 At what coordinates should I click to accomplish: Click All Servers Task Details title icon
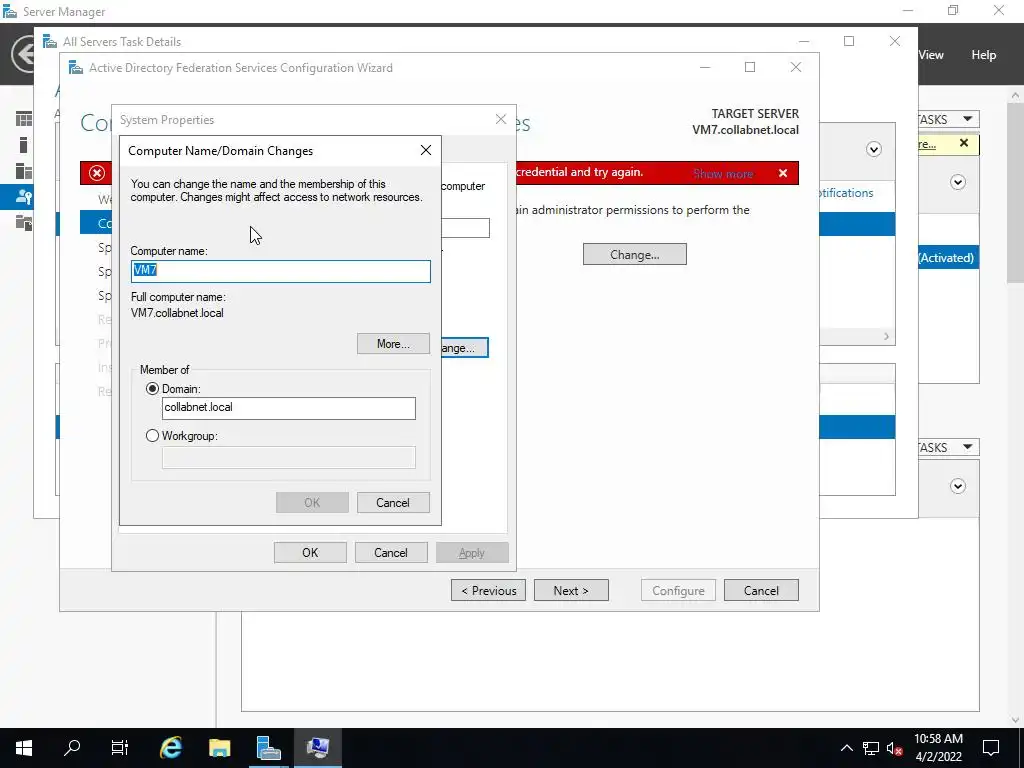tap(50, 41)
